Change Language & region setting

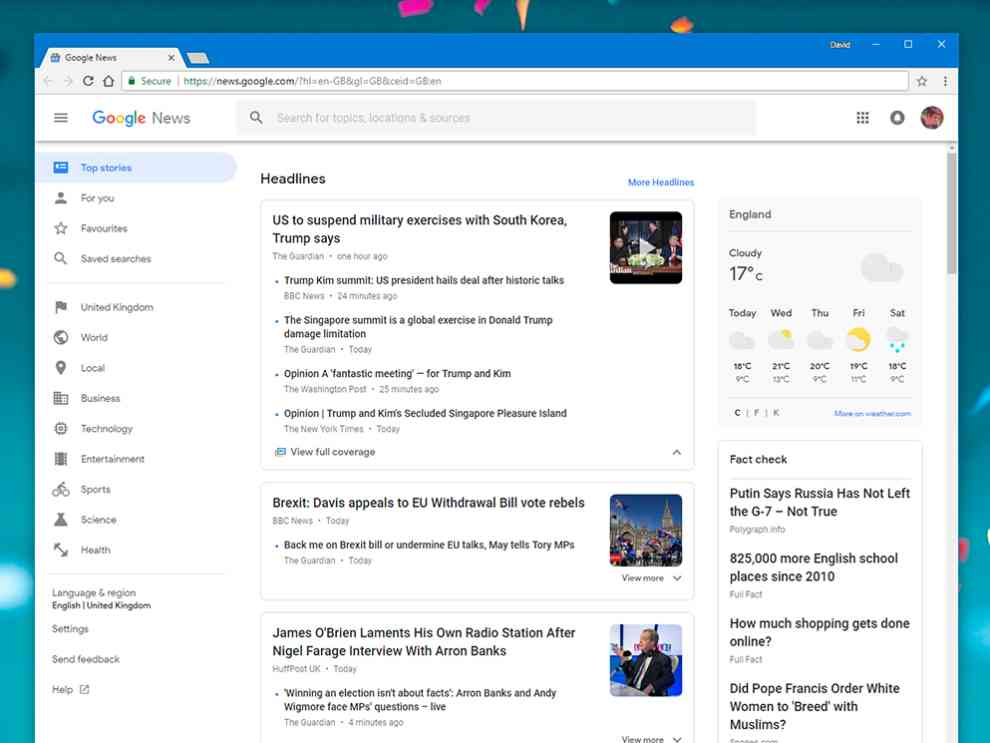coord(101,598)
